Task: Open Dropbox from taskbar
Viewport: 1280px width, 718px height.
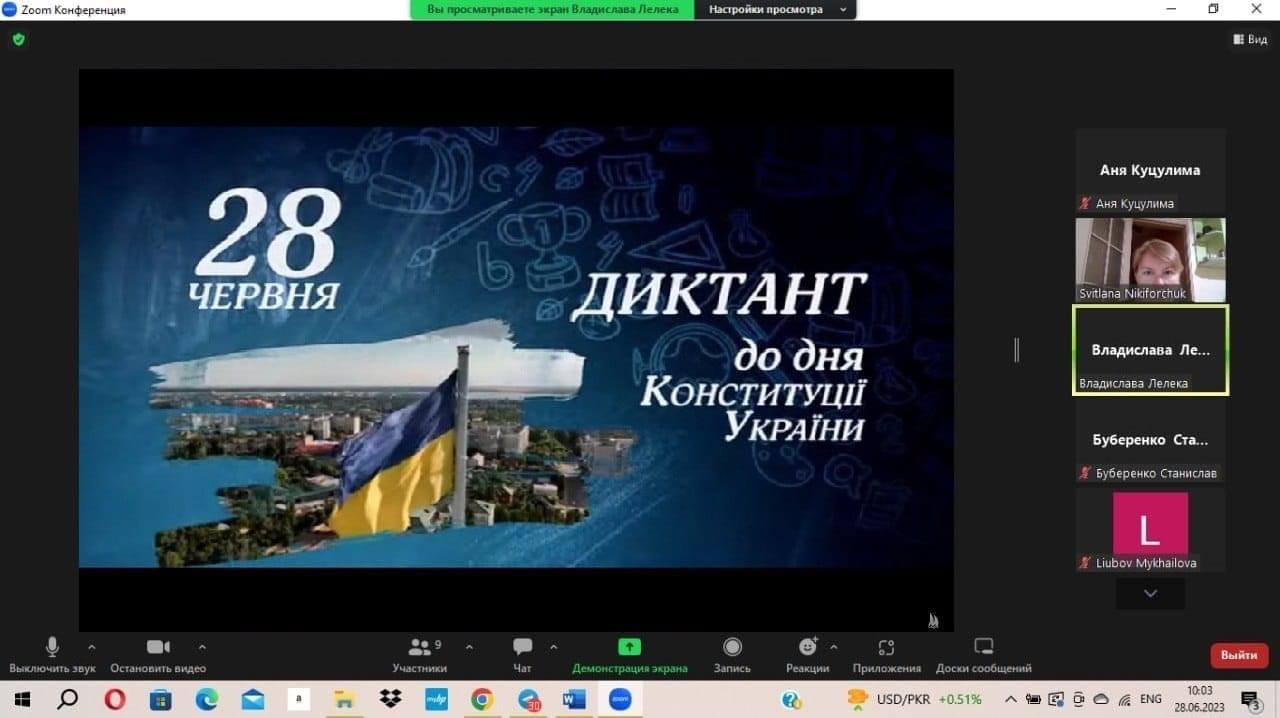Action: 390,699
